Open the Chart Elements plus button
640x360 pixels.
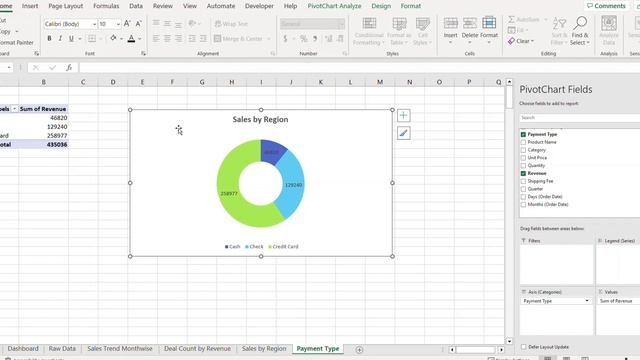(403, 116)
